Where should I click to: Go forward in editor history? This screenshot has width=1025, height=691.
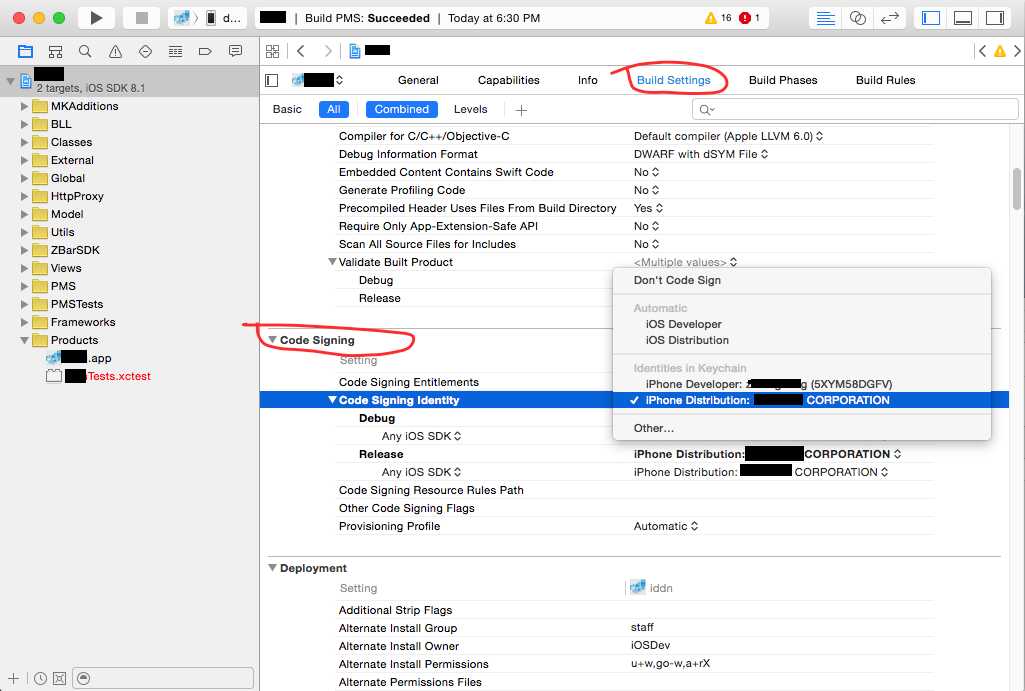tap(328, 51)
